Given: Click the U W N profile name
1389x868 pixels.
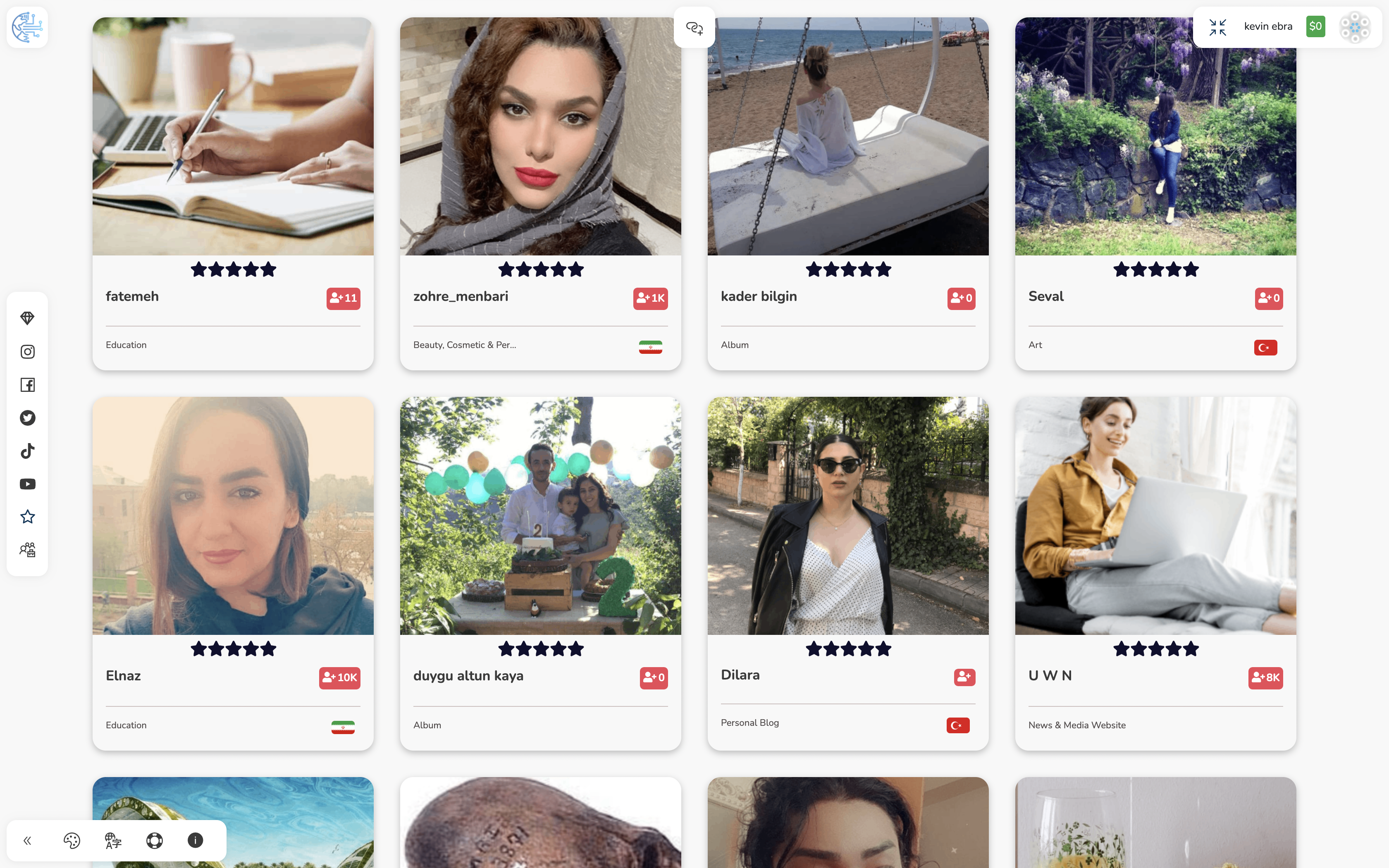Looking at the screenshot, I should [1050, 676].
